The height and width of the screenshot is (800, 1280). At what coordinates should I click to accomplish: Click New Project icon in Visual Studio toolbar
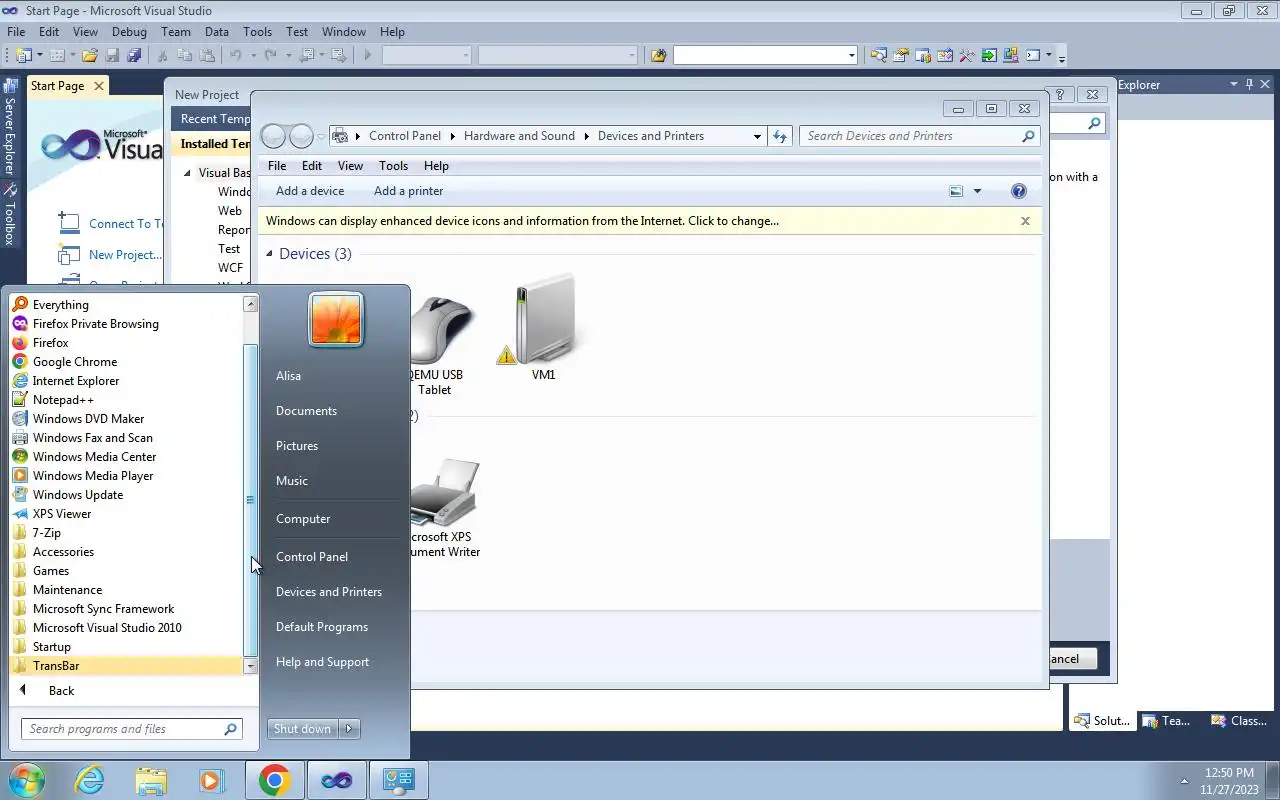point(23,55)
